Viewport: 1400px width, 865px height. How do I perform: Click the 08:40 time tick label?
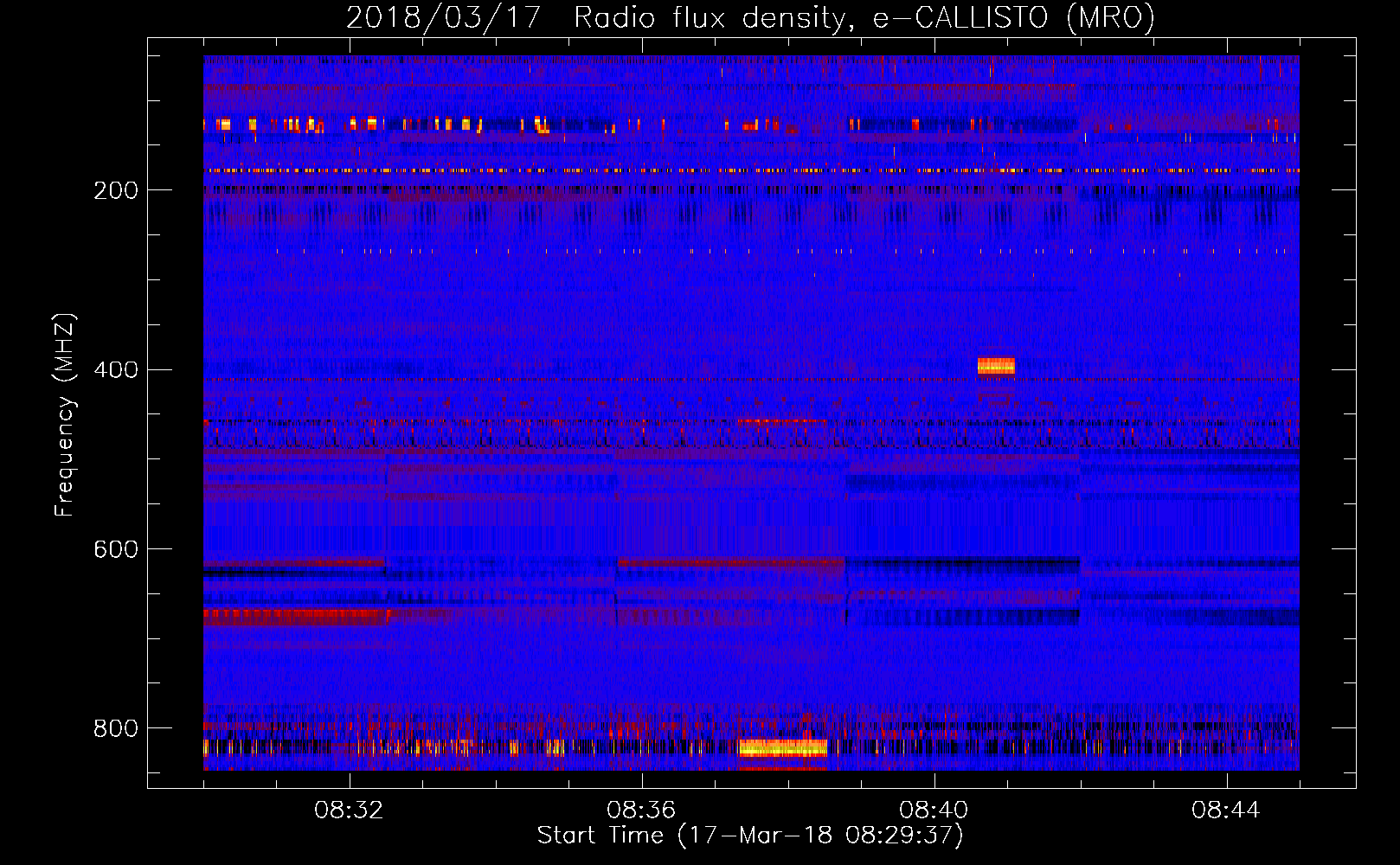pyautogui.click(x=934, y=811)
